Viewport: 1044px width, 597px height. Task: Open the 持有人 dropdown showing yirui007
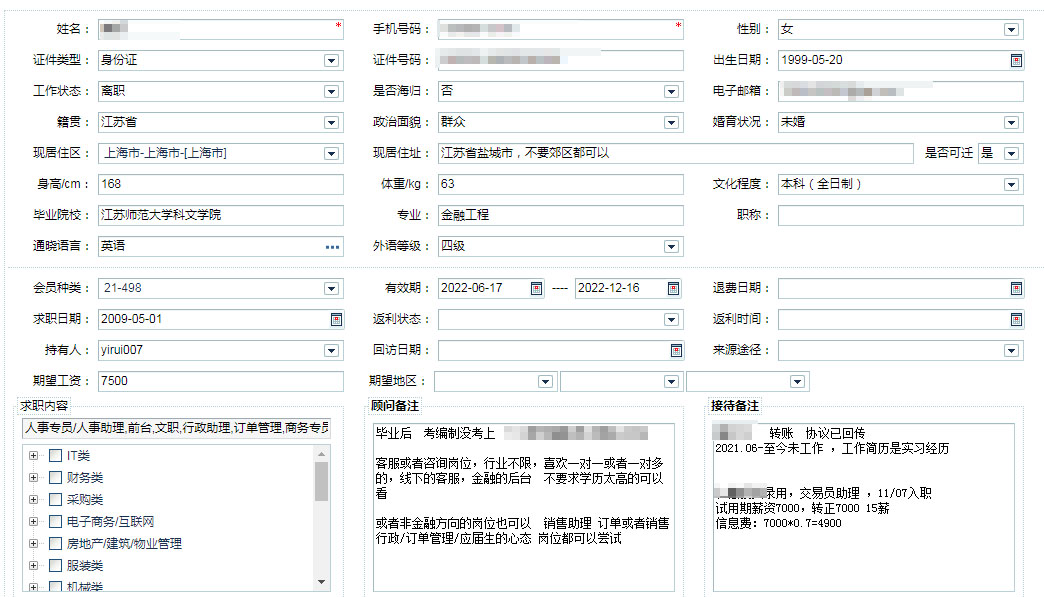click(331, 350)
